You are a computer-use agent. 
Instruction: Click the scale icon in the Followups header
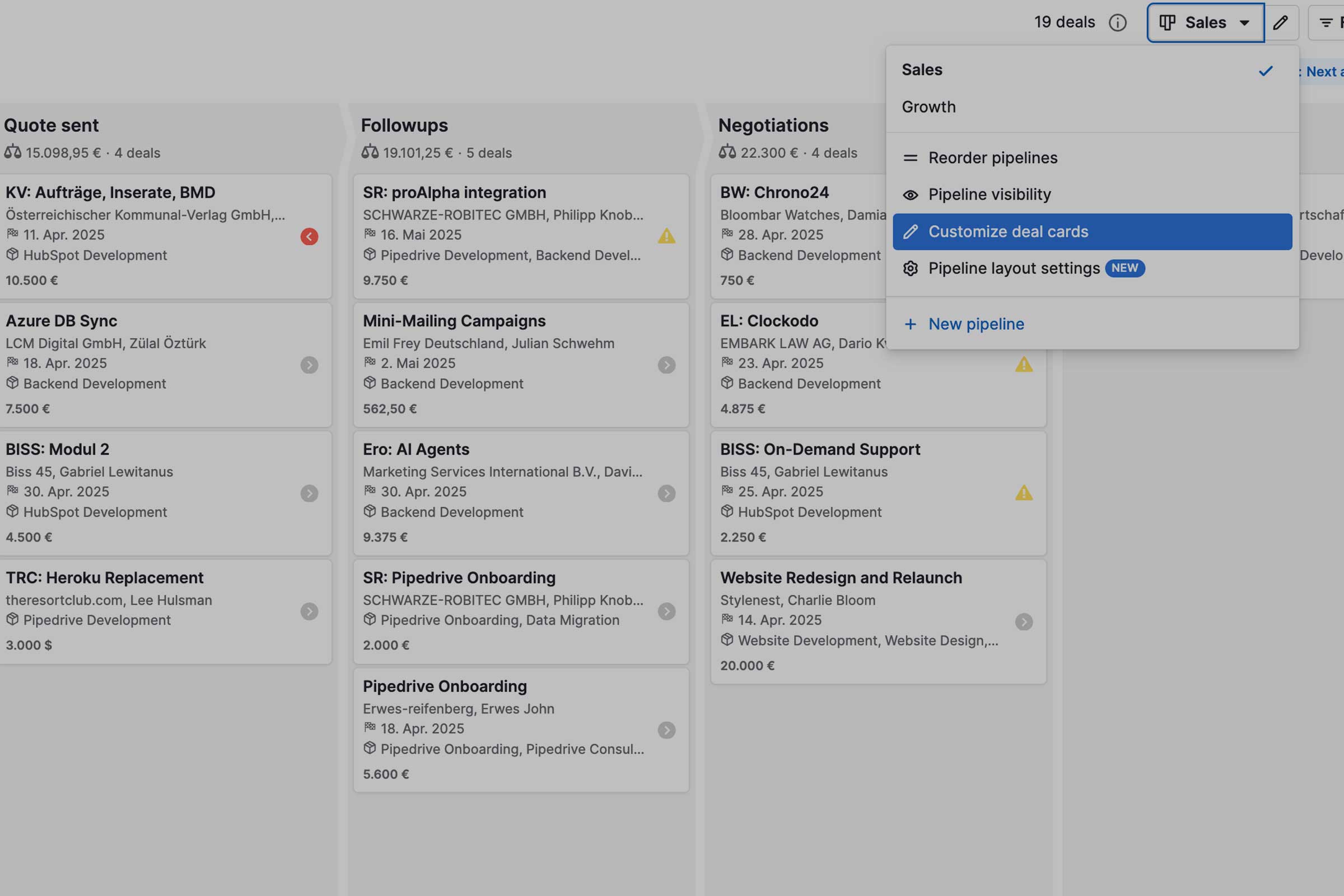click(x=371, y=151)
